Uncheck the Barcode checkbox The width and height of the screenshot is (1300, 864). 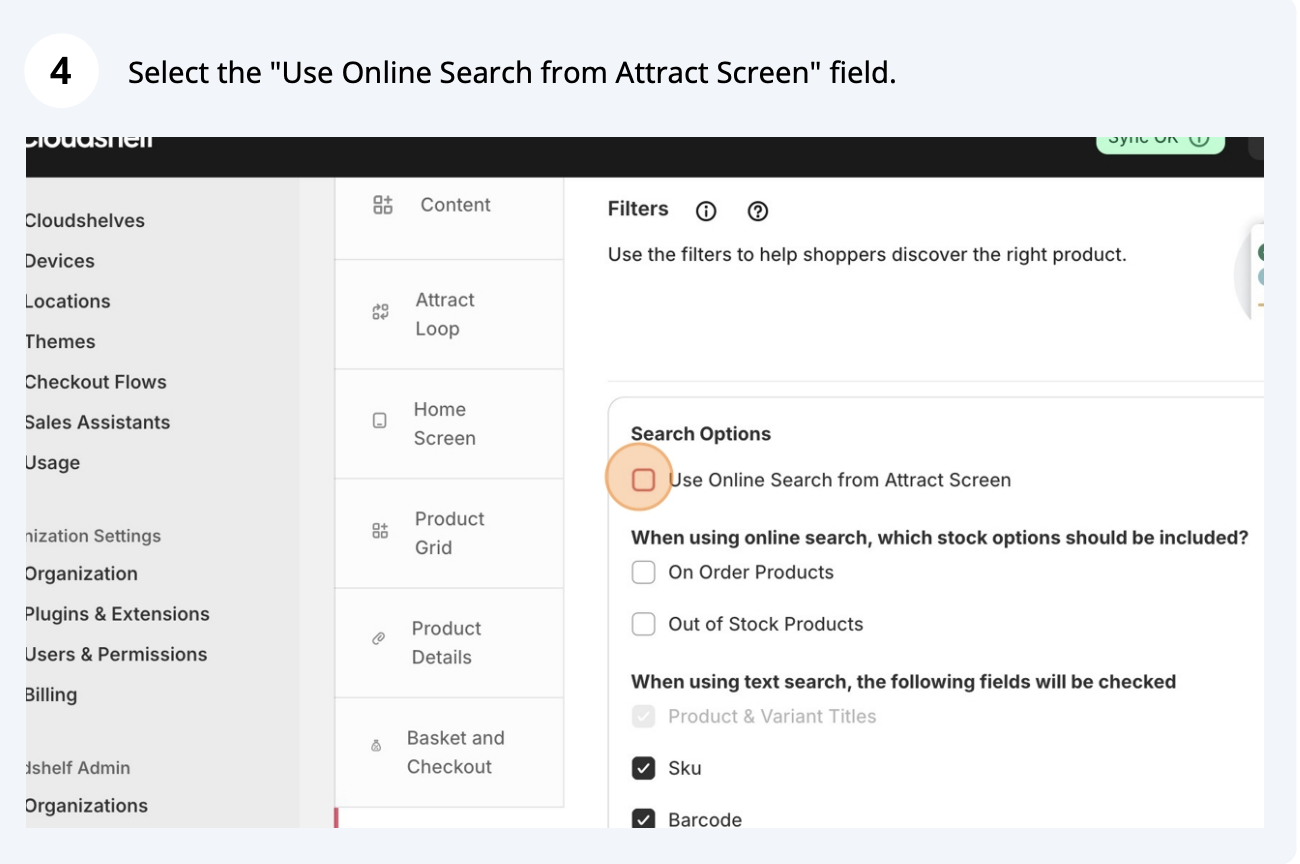[643, 819]
